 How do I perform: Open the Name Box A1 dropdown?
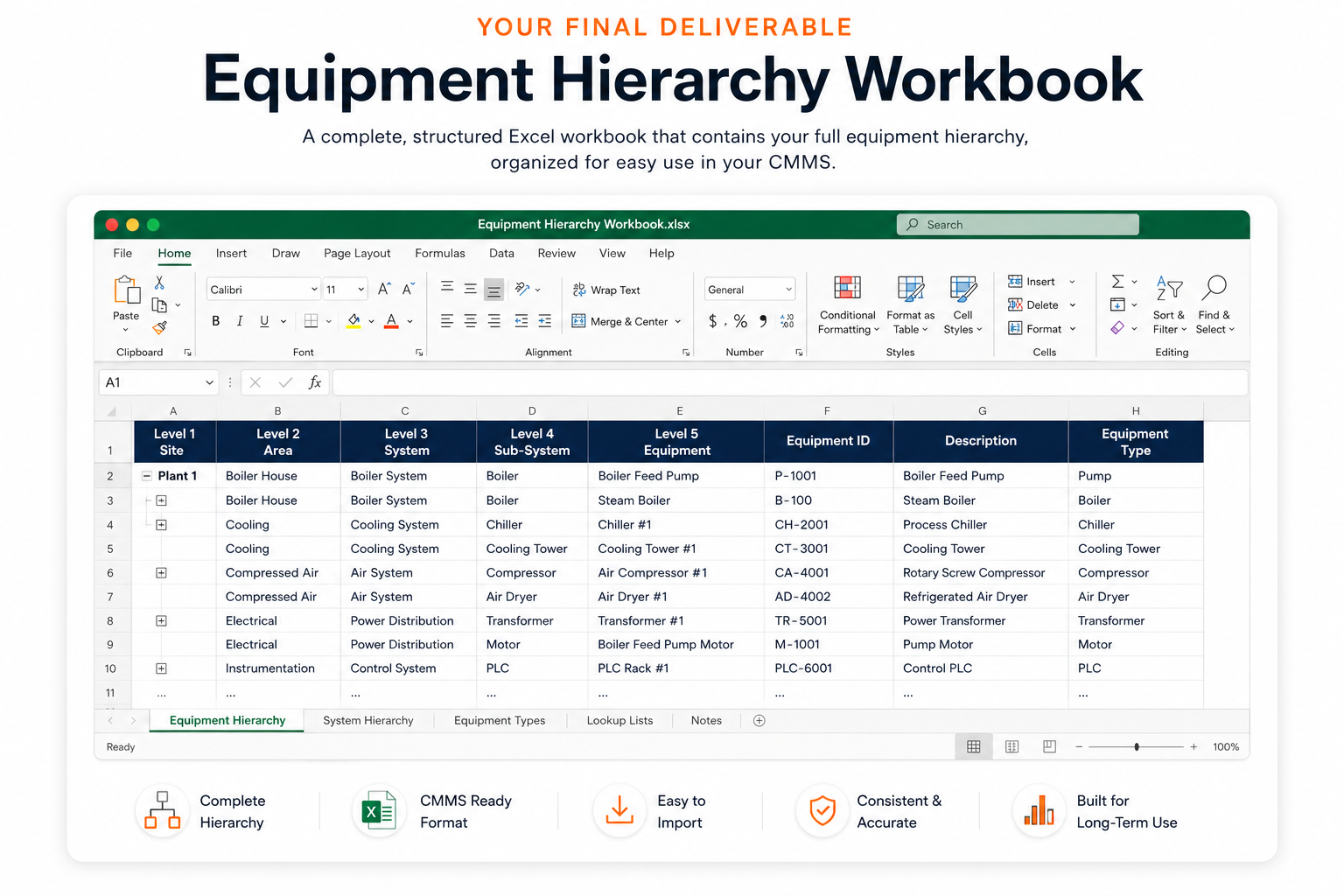(210, 382)
